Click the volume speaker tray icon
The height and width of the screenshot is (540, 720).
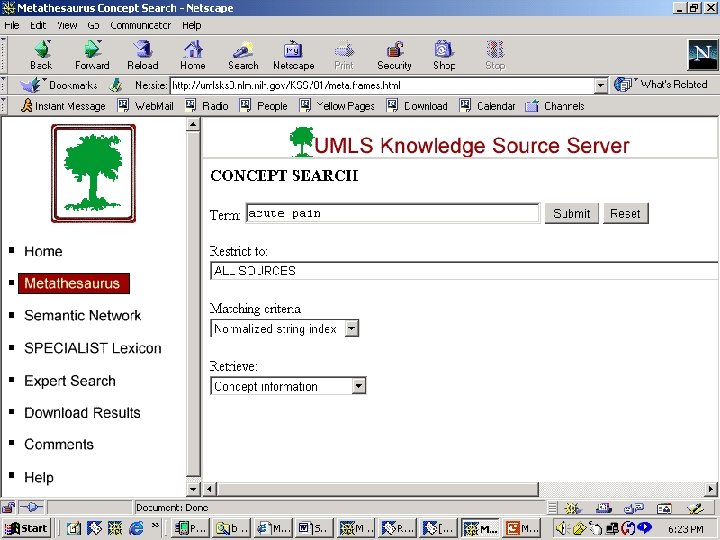pos(561,529)
